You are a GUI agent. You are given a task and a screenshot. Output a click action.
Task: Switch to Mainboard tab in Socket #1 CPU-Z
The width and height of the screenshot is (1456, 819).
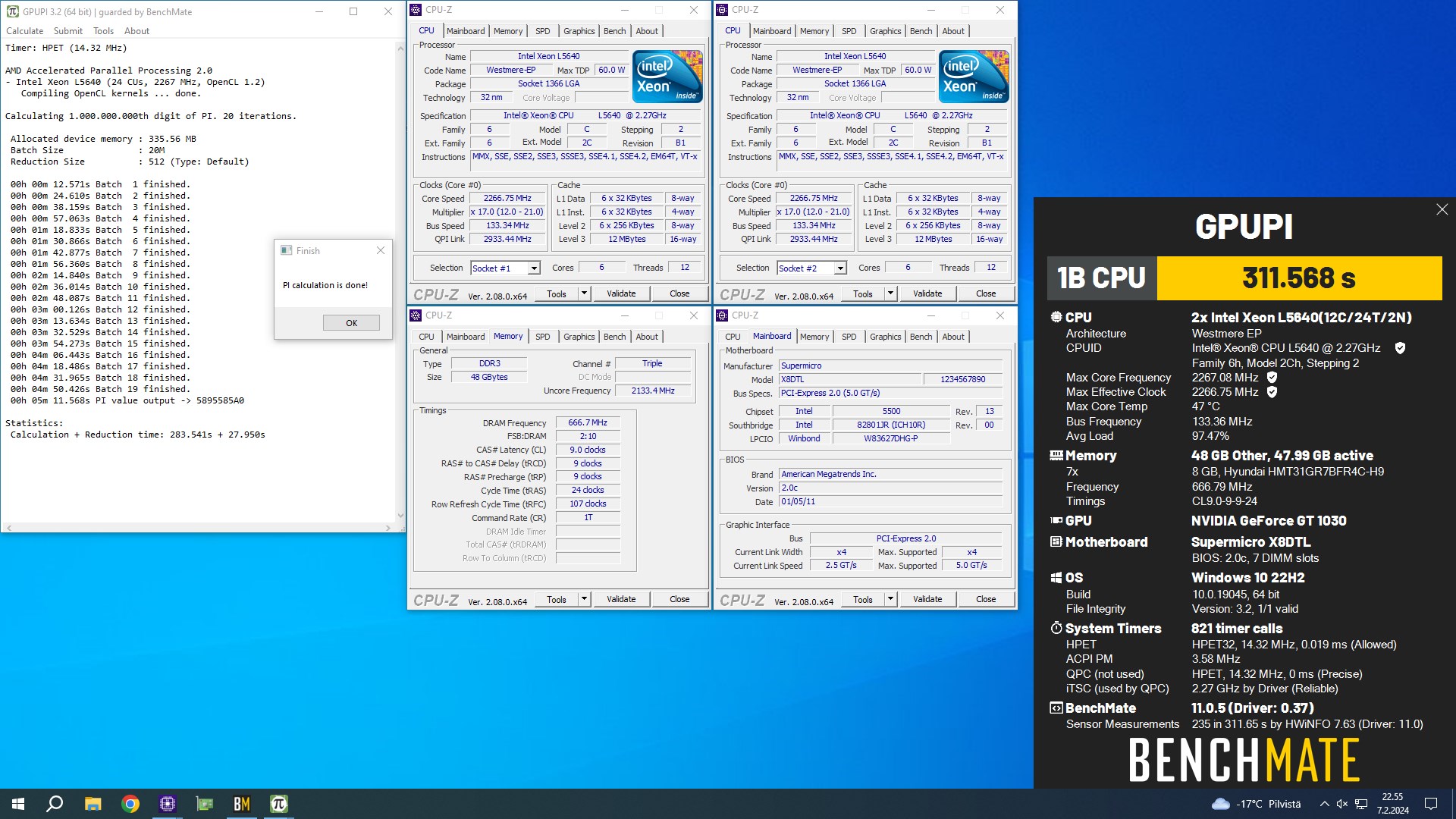pos(466,31)
